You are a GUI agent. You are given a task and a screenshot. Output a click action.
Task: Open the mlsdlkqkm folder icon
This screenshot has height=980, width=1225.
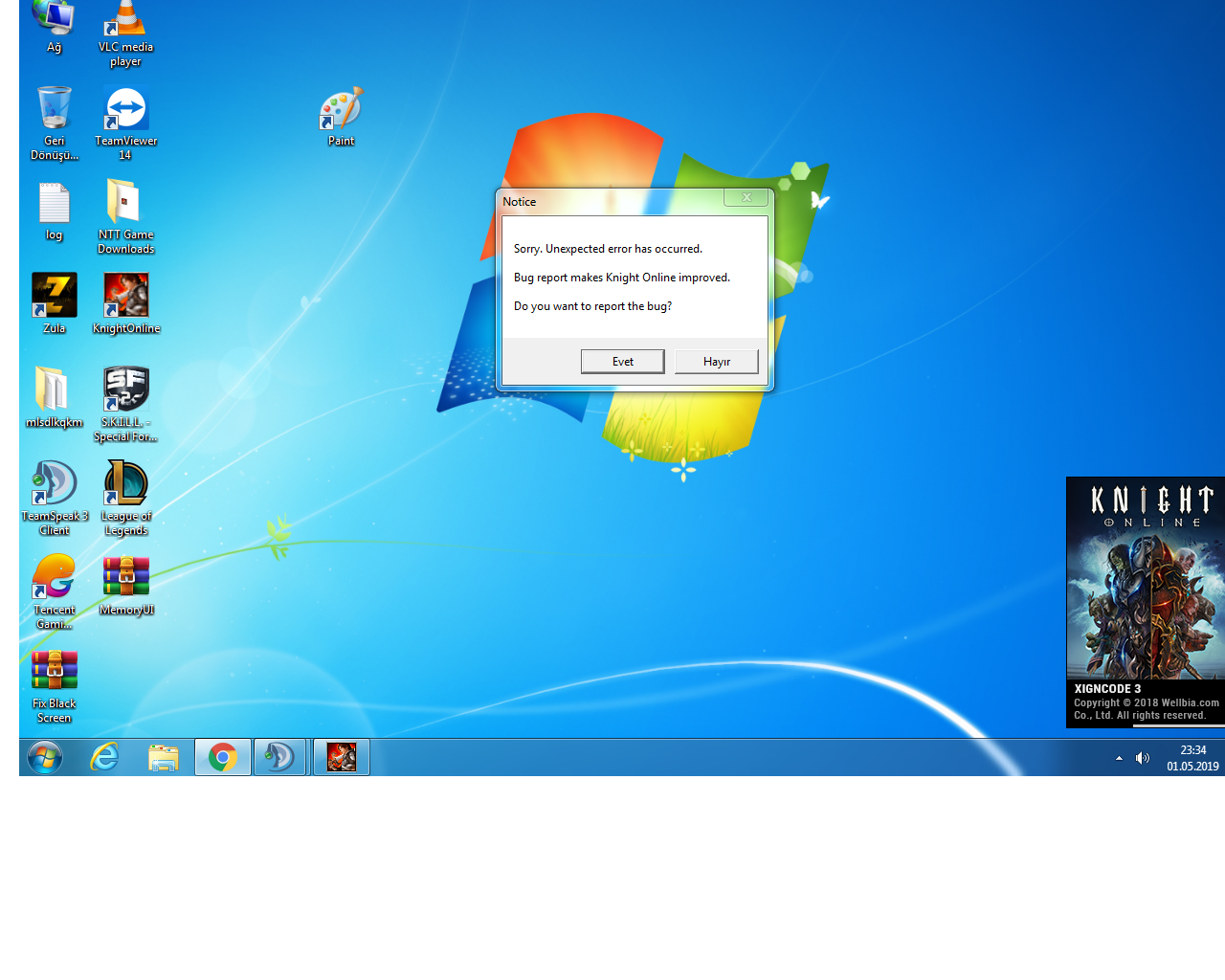pyautogui.click(x=55, y=397)
